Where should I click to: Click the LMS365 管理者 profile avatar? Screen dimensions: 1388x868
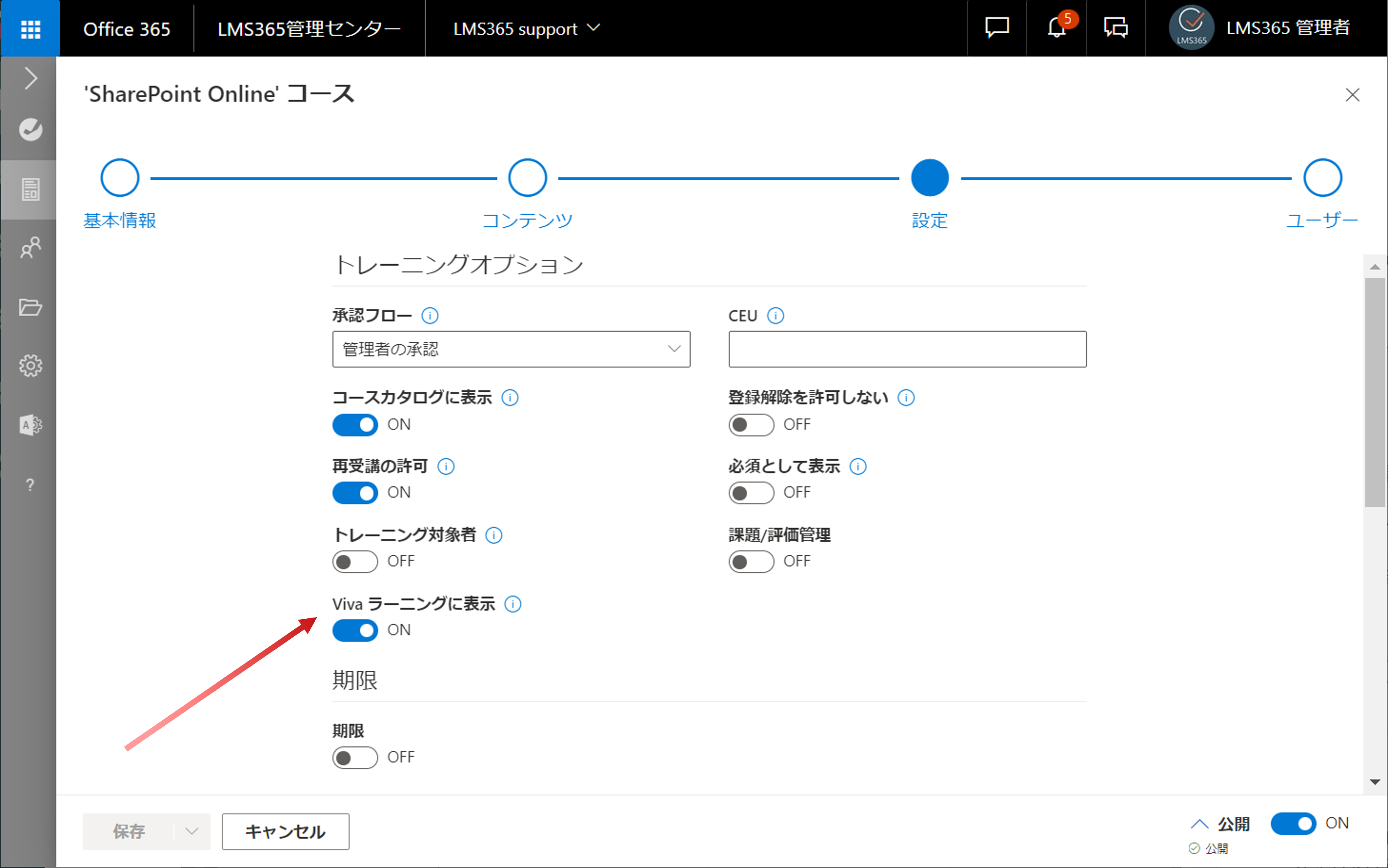1191,27
